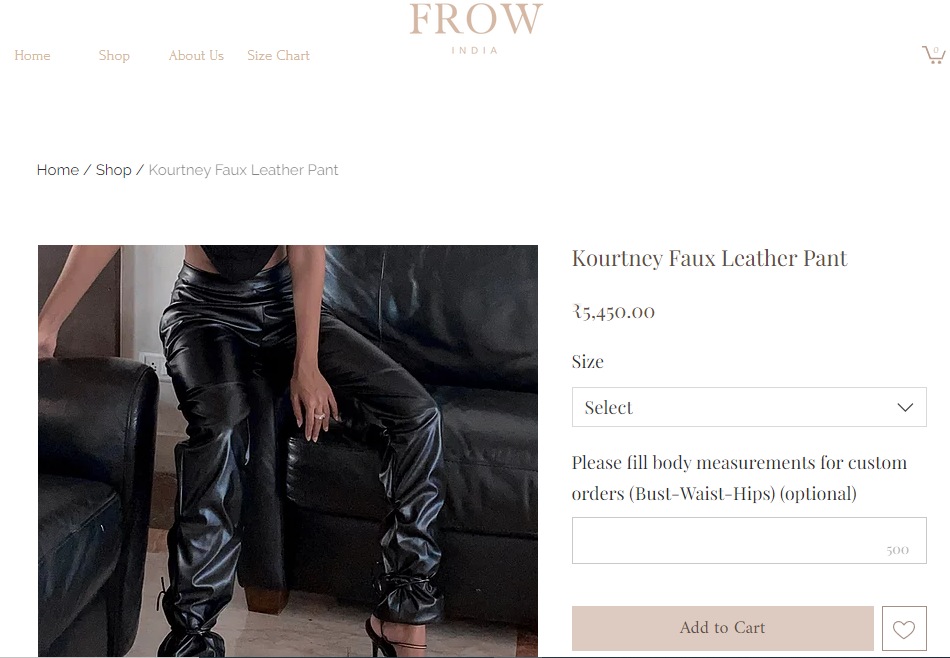Click the 500 character counter in measurements field
This screenshot has width=950, height=658.
pyautogui.click(x=897, y=550)
